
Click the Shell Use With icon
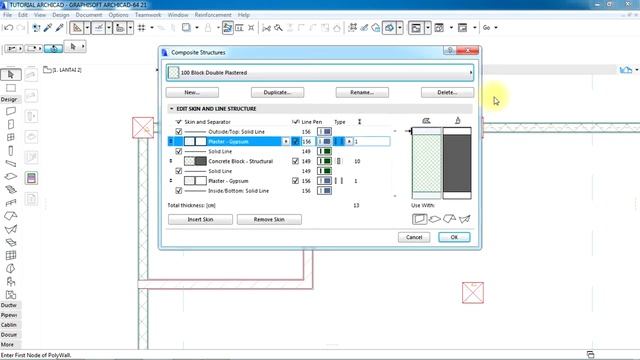464,219
